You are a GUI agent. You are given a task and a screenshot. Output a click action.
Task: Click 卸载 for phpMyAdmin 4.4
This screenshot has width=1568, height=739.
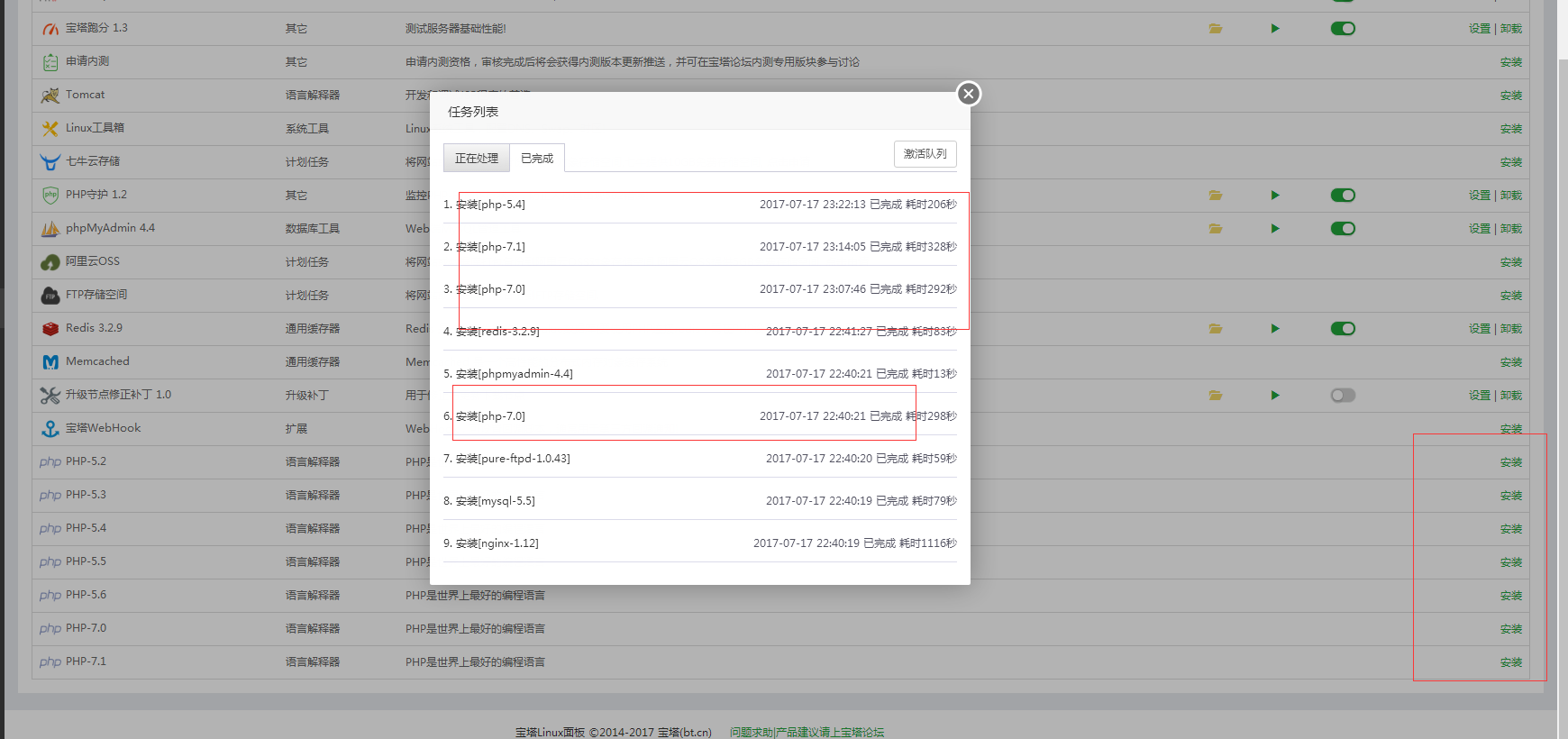pyautogui.click(x=1511, y=229)
